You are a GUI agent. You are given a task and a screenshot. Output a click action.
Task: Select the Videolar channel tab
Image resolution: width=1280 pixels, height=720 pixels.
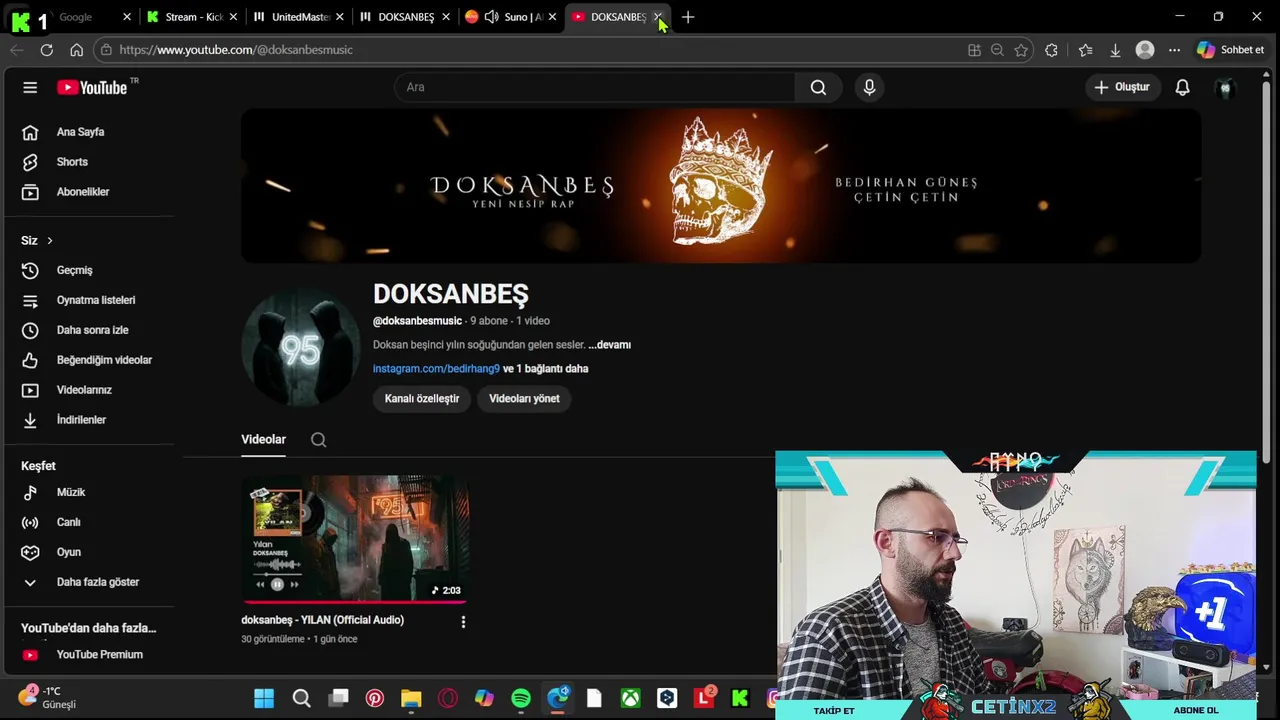pyautogui.click(x=263, y=440)
